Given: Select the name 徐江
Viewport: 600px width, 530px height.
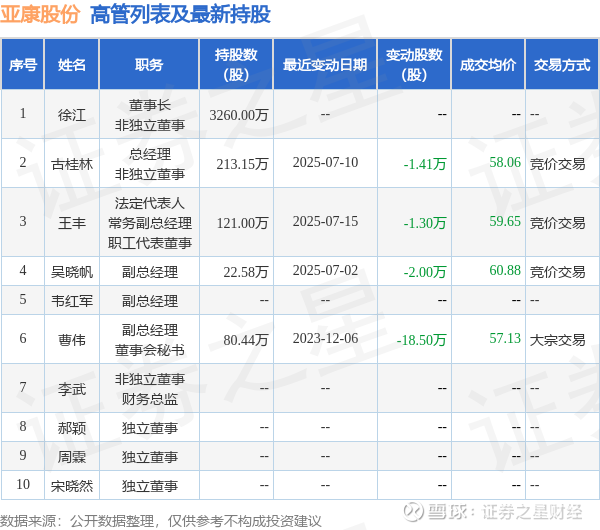Looking at the screenshot, I should 72,114.
